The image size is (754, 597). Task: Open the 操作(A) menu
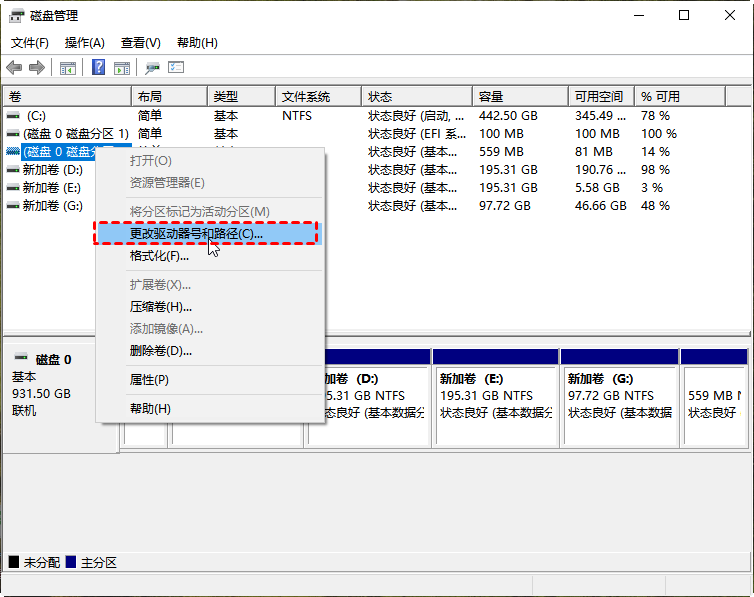85,43
